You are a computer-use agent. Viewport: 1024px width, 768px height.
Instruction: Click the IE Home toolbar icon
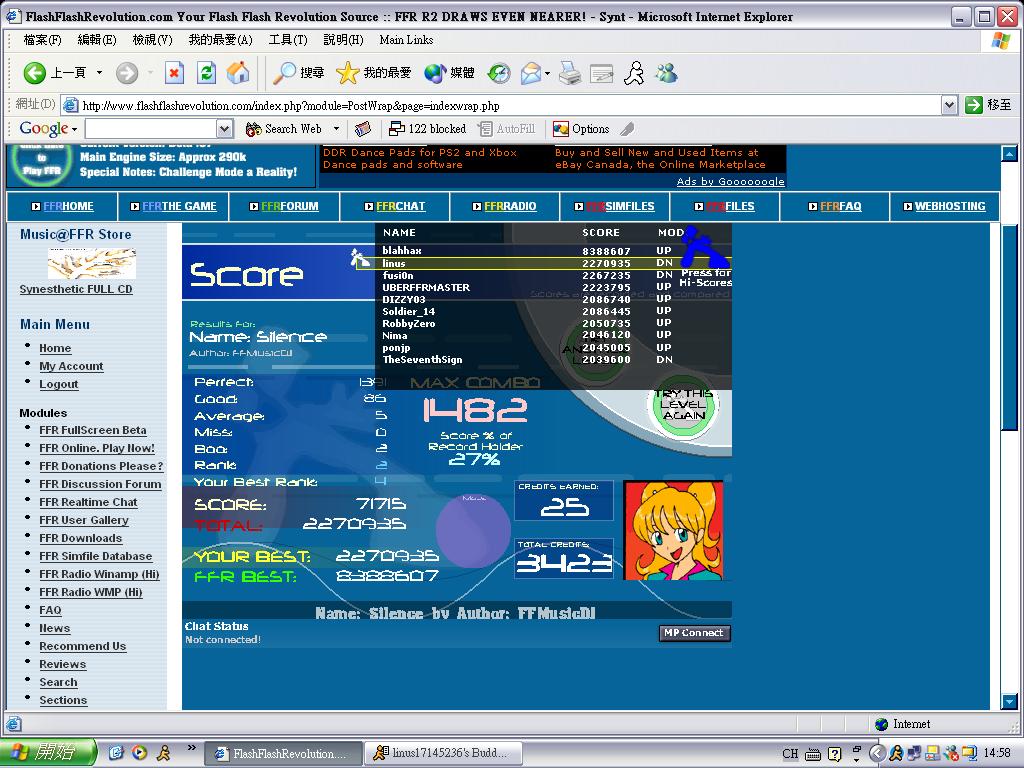coord(238,72)
